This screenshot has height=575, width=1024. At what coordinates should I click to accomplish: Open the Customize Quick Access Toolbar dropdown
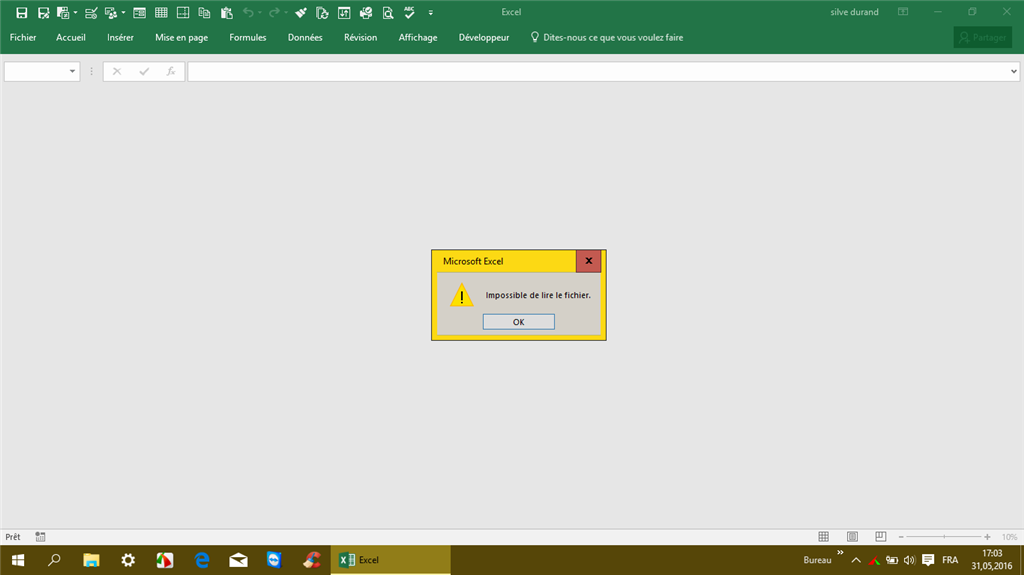(430, 12)
